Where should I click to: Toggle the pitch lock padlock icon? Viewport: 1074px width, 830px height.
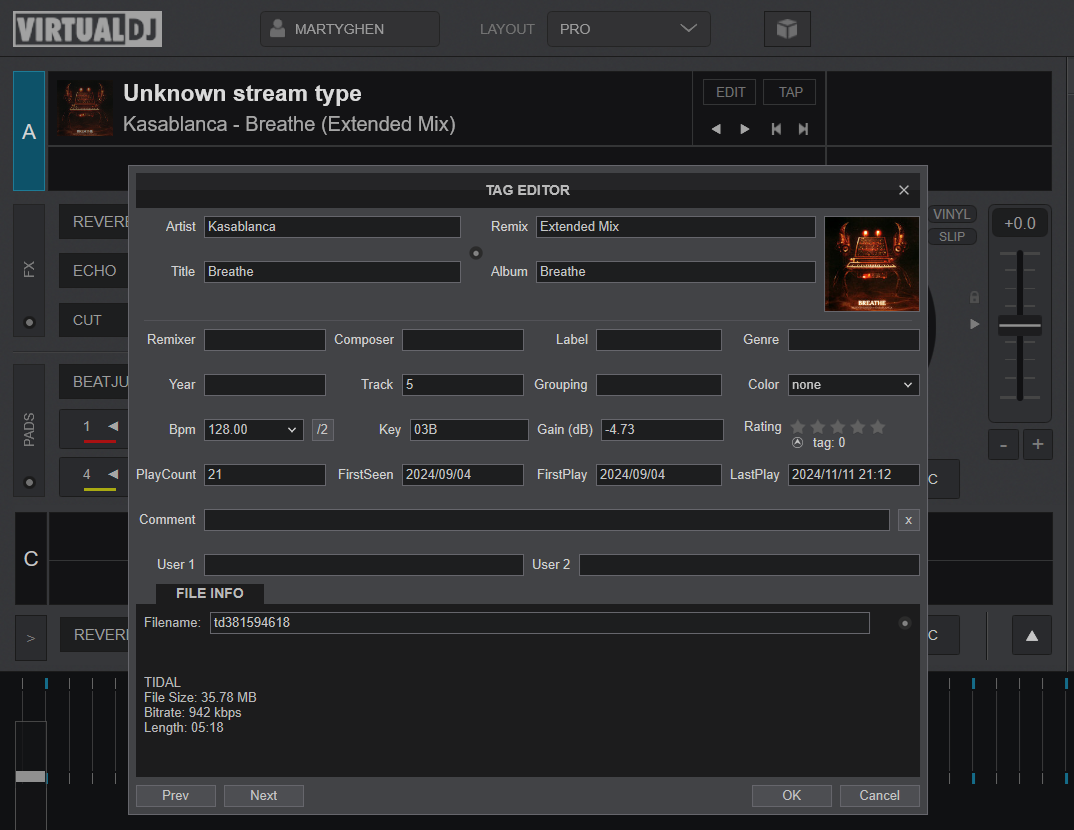974,297
